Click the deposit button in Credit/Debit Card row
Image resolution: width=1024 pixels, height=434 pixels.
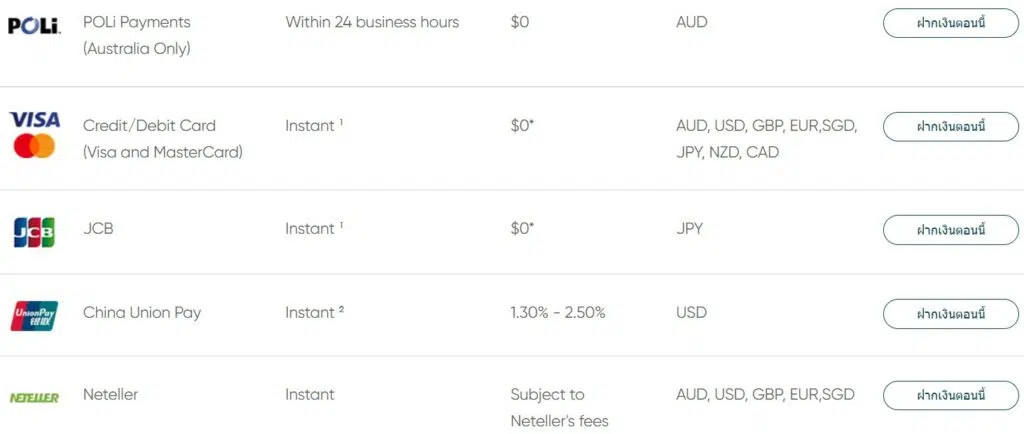(x=950, y=127)
